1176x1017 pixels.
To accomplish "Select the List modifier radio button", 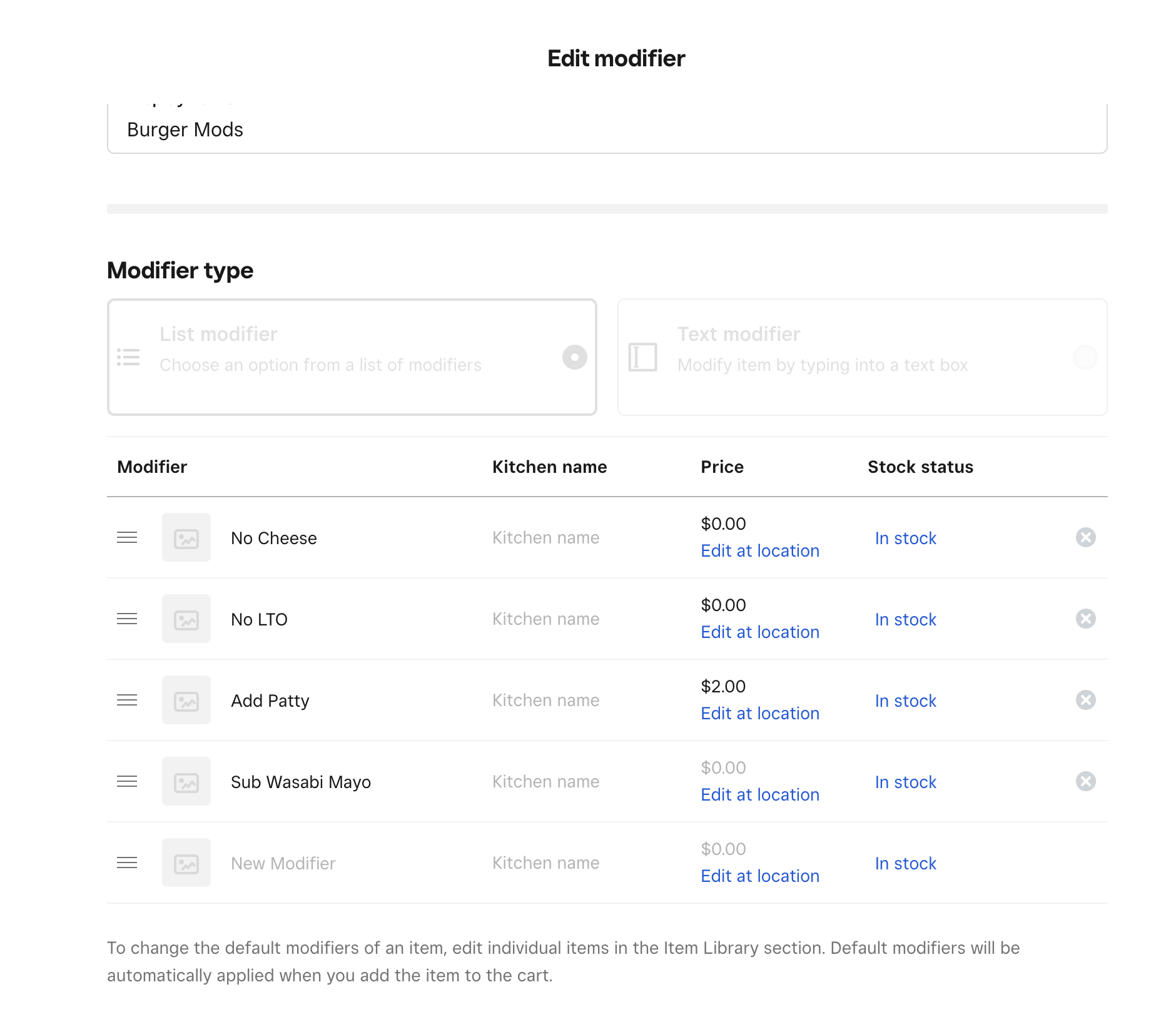I will 574,357.
